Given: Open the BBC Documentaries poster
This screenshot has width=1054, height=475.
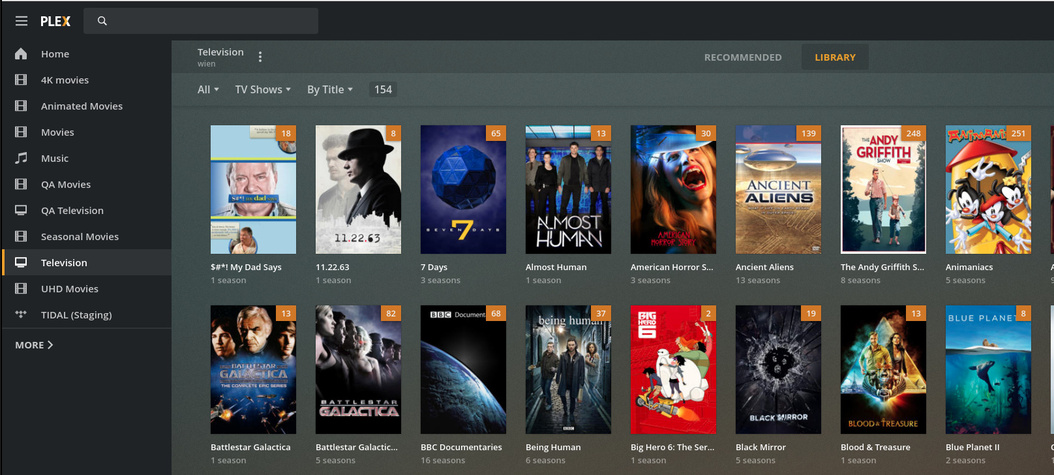Looking at the screenshot, I should (463, 370).
